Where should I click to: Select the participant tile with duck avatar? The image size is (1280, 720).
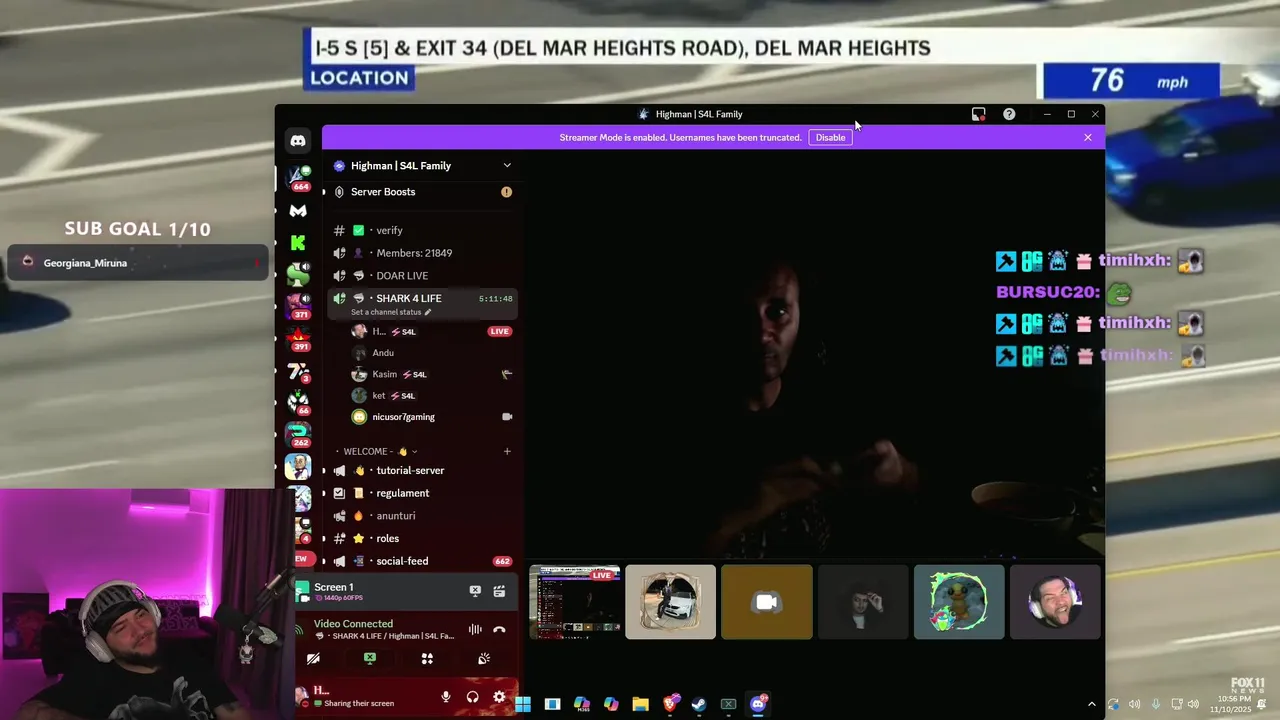click(959, 602)
